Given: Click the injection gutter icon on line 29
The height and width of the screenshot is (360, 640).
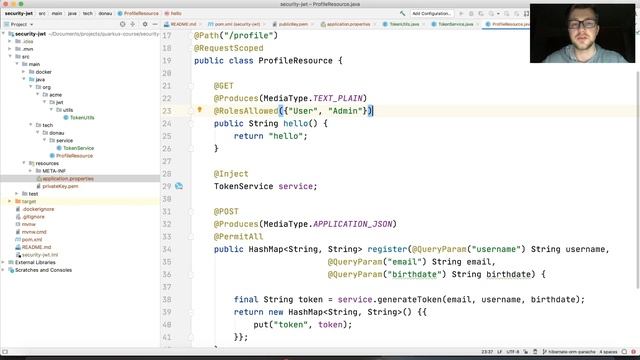Looking at the screenshot, I should 179,186.
